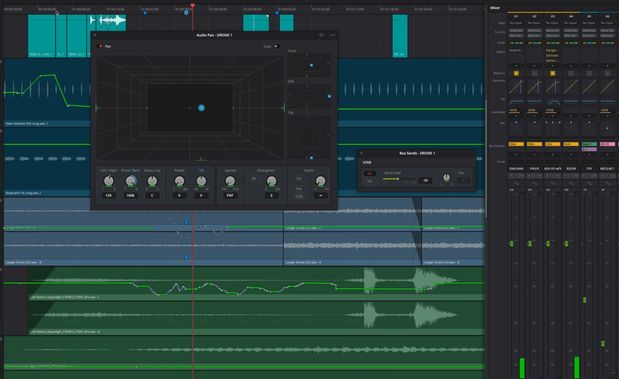The height and width of the screenshot is (379, 619).
Task: Adjust the Front/Back pan knob
Action: [x=131, y=181]
